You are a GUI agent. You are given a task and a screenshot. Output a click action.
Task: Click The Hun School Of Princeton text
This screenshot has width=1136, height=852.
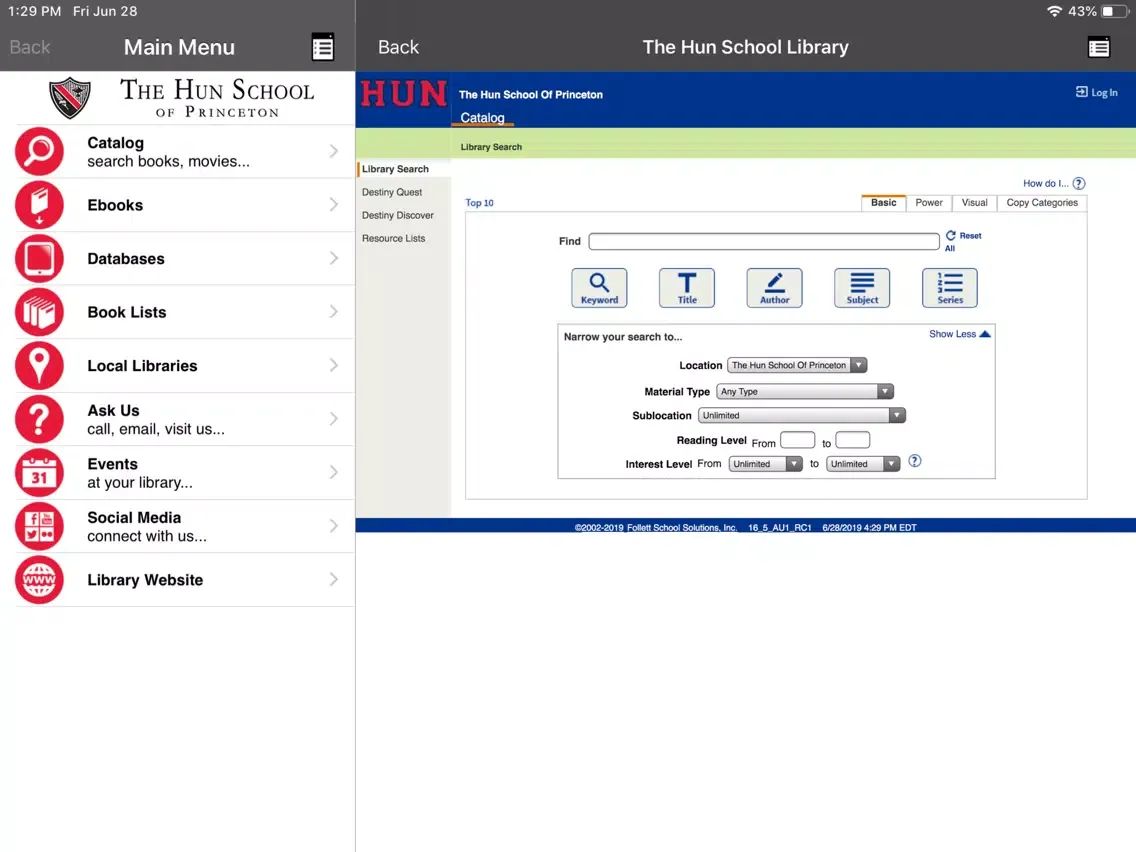[x=530, y=95]
